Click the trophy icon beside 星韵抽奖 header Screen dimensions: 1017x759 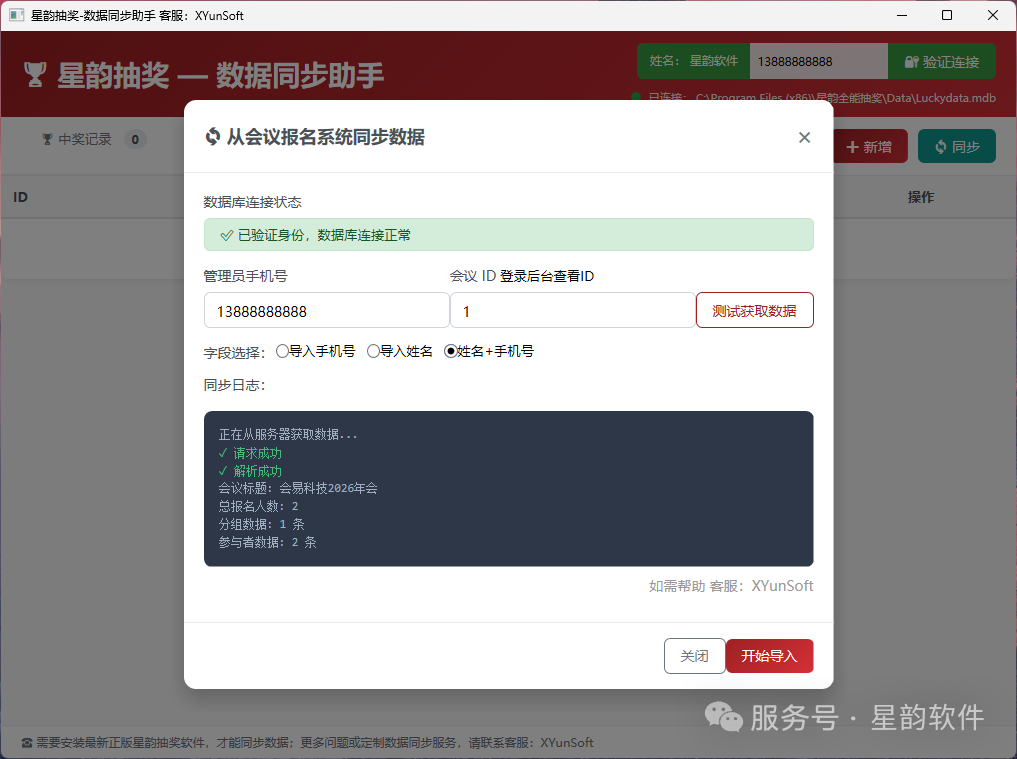pyautogui.click(x=35, y=75)
